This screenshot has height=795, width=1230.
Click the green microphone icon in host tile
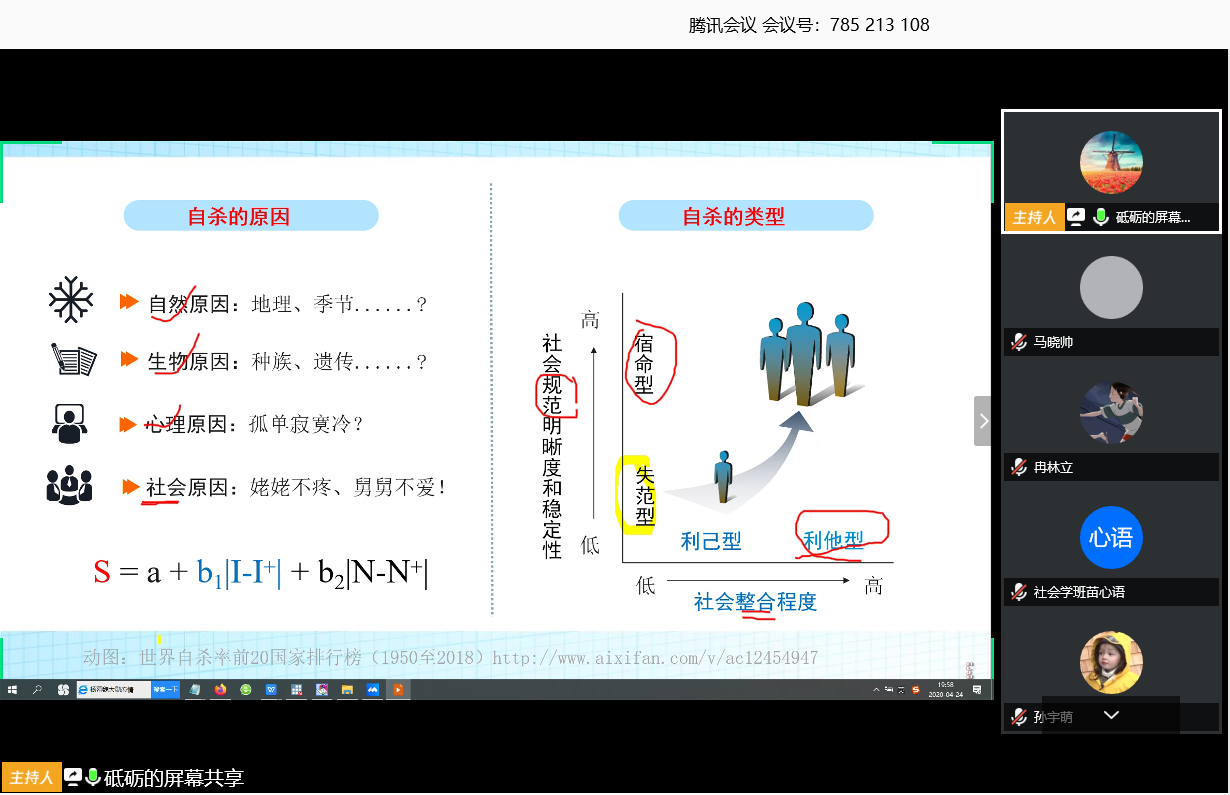1101,217
